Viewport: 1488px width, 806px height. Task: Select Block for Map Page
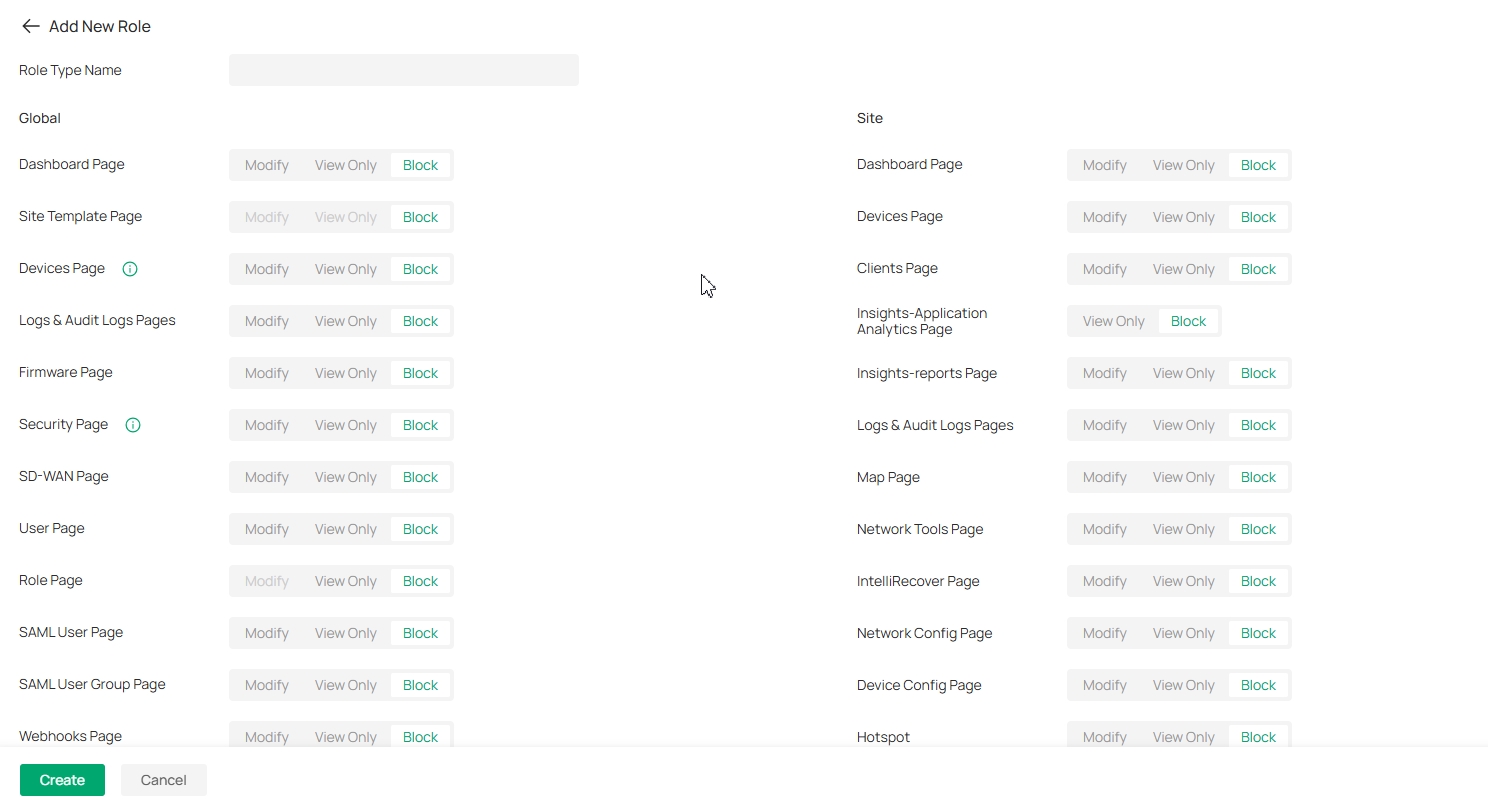1258,477
